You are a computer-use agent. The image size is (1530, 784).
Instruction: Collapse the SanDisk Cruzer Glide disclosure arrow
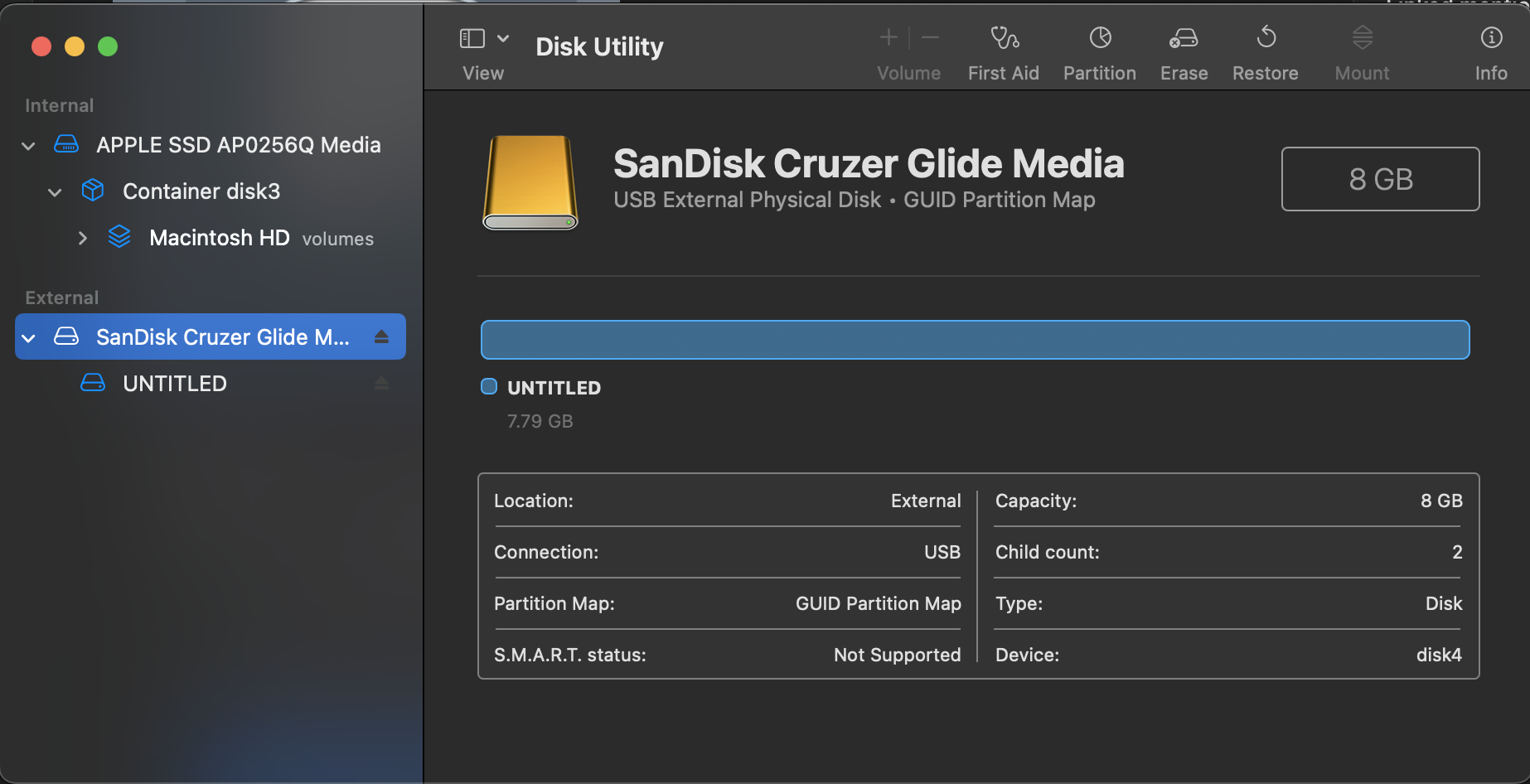click(x=28, y=338)
